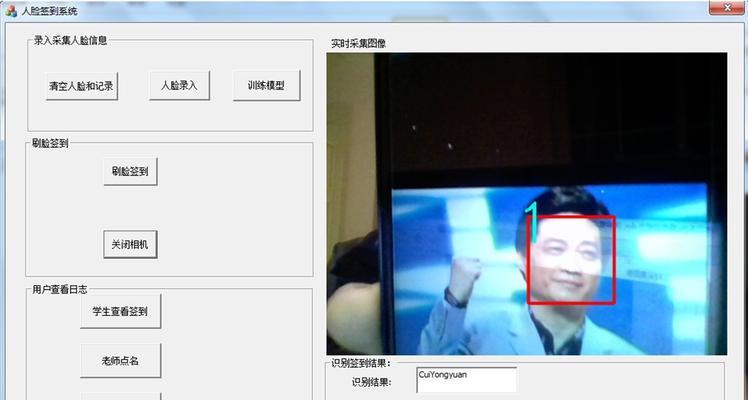Click the 识别结果: label
The image size is (748, 400).
[x=372, y=382]
